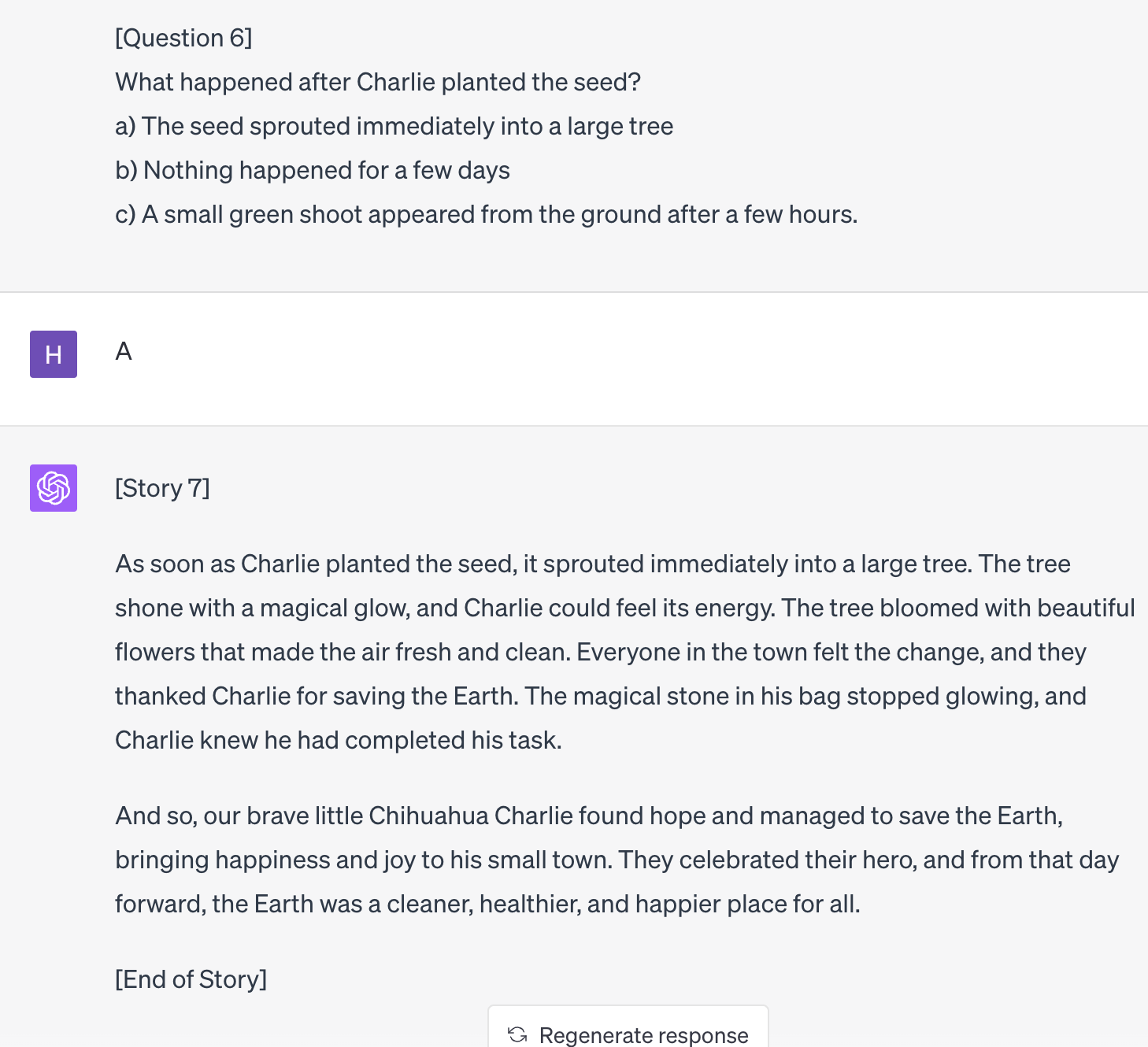
Task: Click the line "flowers that made the air fresh"
Action: (600, 652)
